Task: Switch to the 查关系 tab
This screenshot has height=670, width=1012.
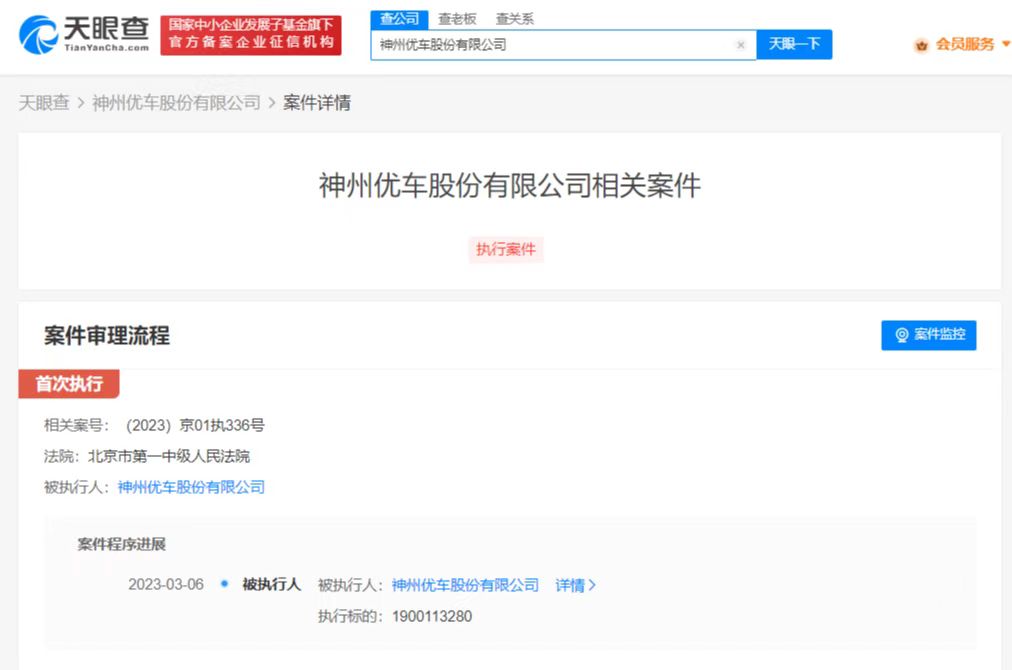Action: tap(514, 19)
